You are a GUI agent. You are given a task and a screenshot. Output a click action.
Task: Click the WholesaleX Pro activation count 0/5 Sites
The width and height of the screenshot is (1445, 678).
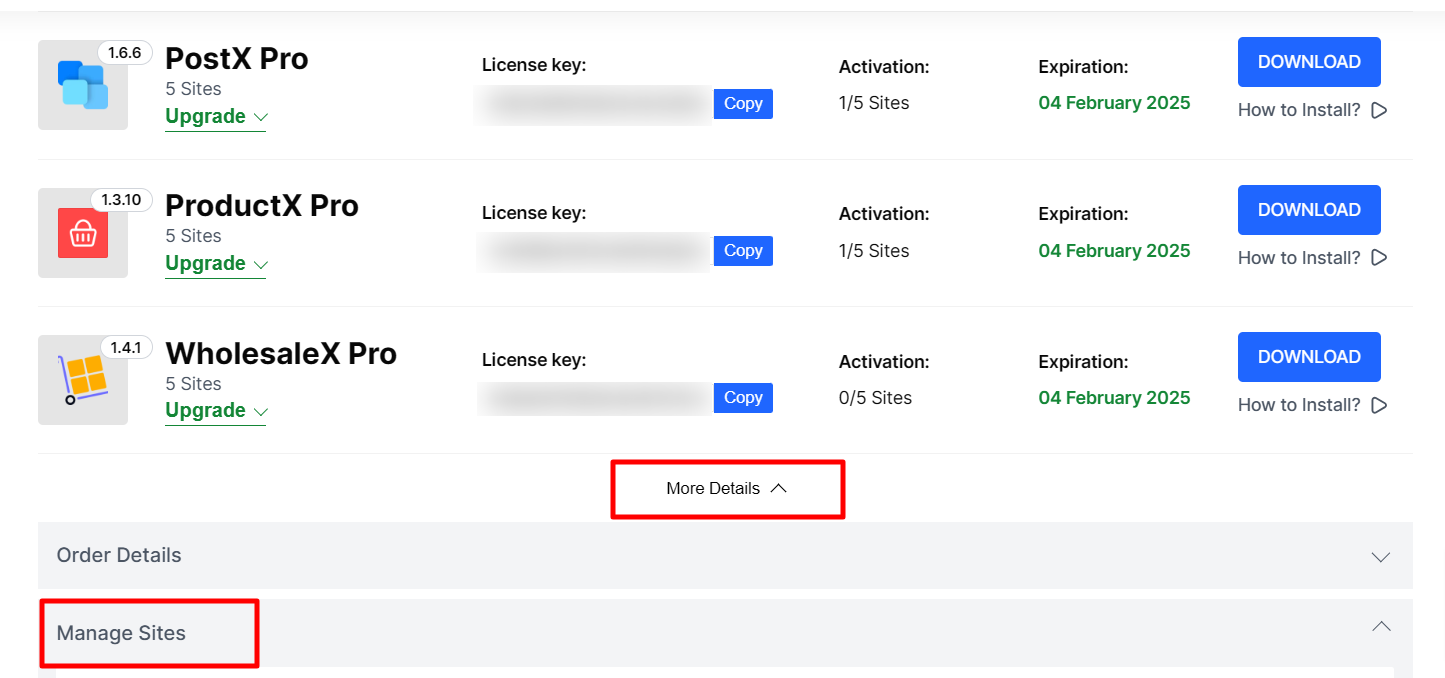pos(876,398)
